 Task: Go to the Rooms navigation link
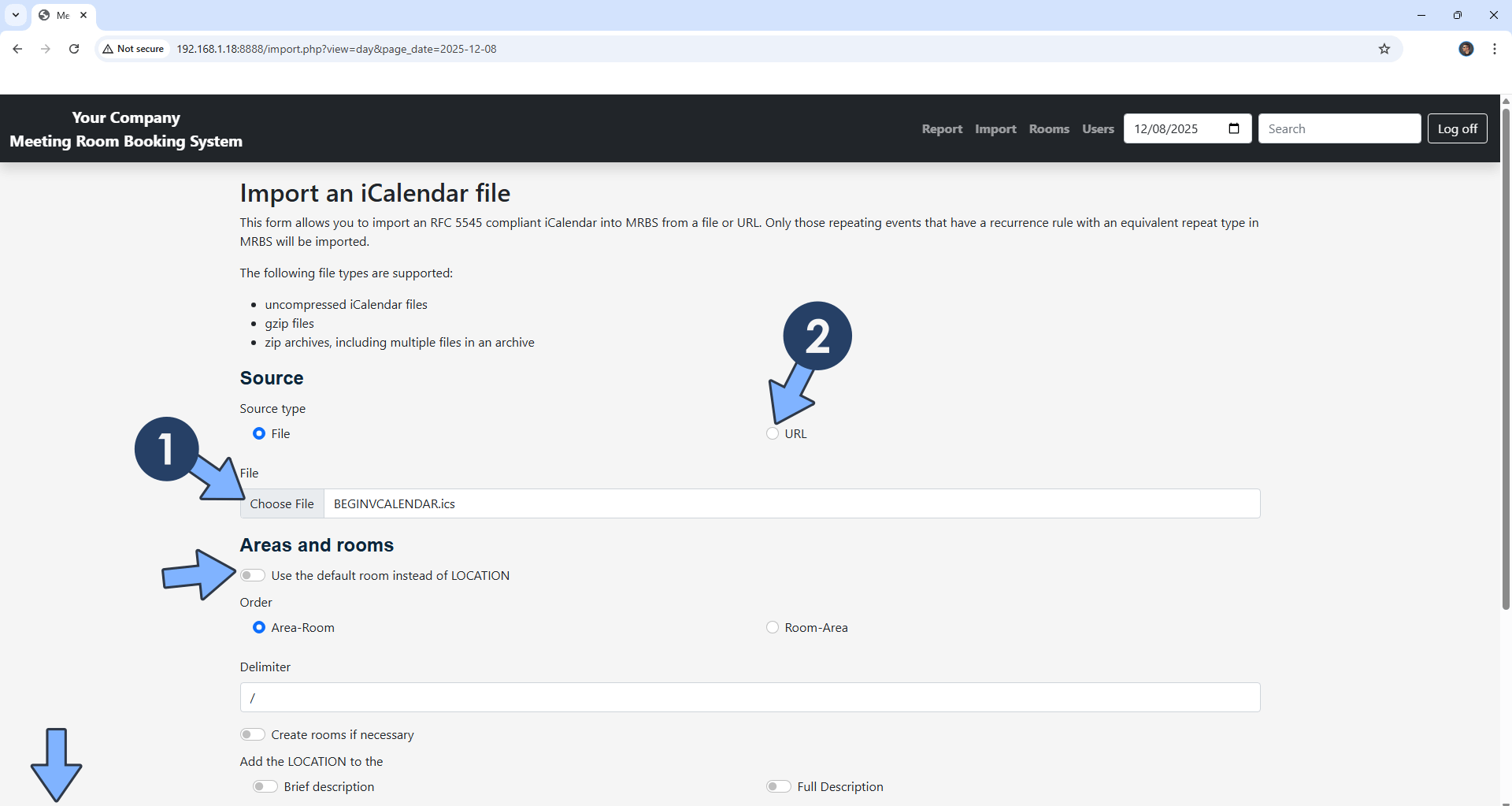pos(1049,128)
